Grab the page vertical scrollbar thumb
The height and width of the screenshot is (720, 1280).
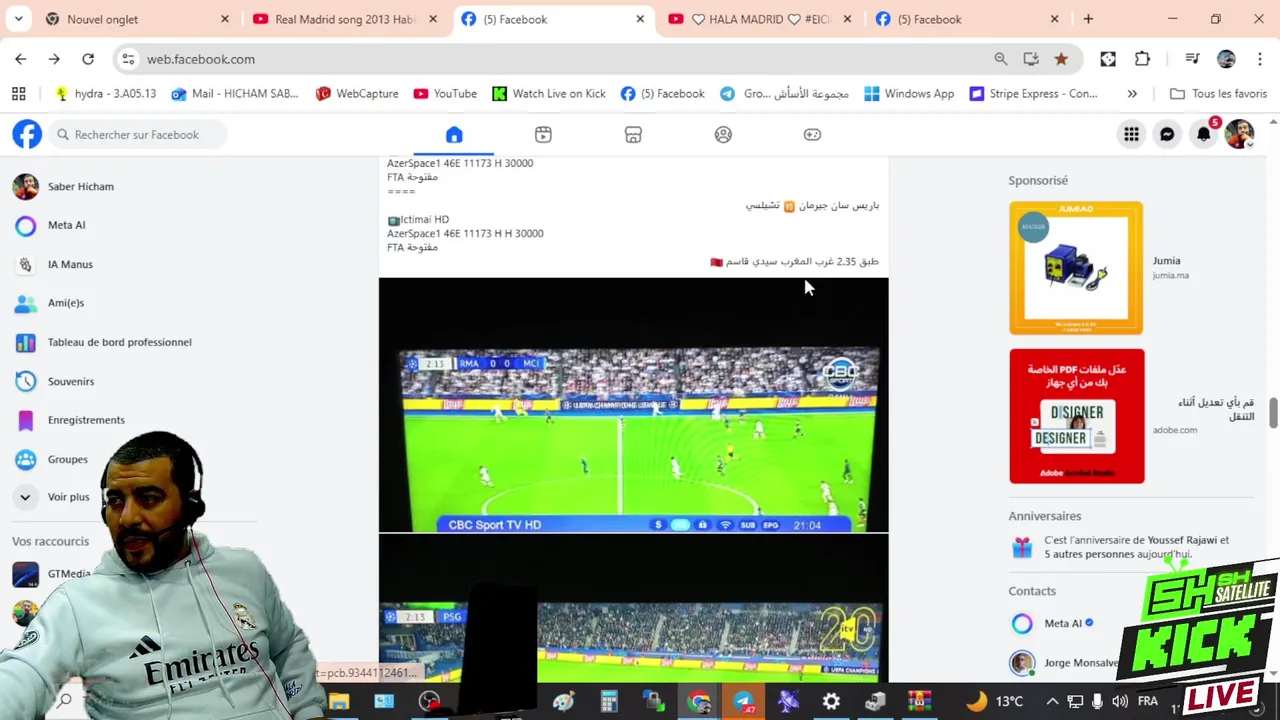click(1273, 413)
